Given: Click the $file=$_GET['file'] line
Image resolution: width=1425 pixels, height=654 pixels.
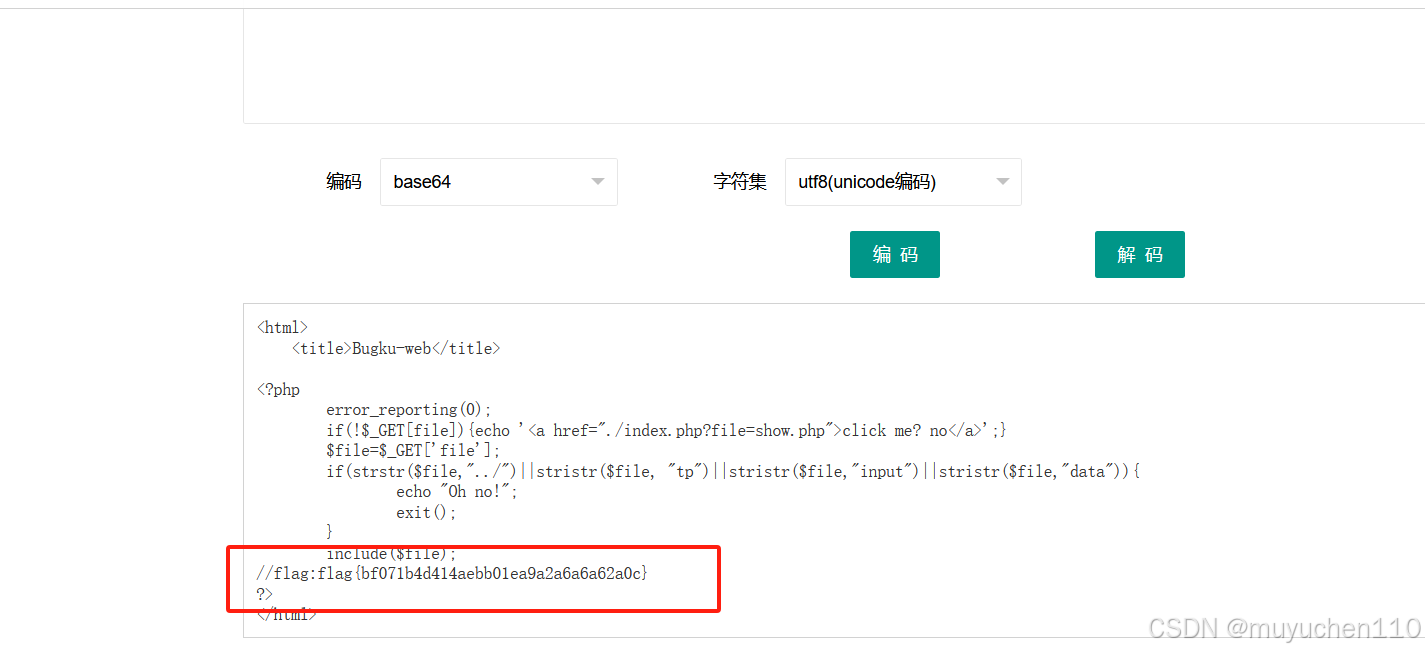Looking at the screenshot, I should (x=413, y=450).
